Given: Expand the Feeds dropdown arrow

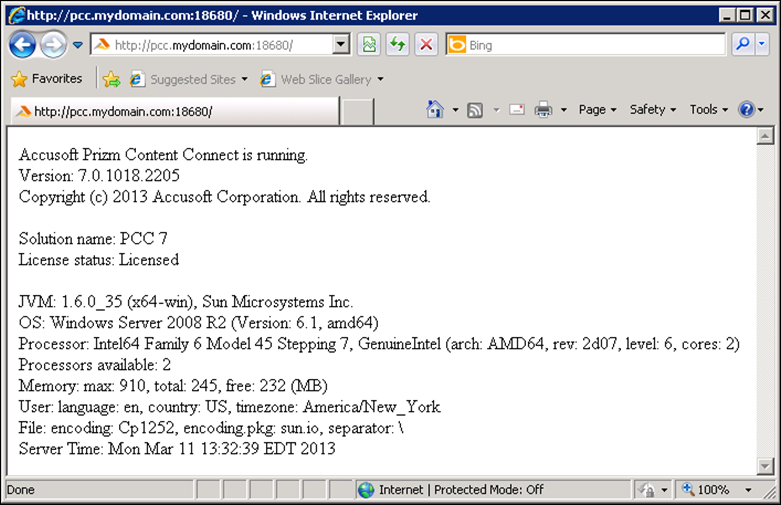Looking at the screenshot, I should (x=496, y=110).
